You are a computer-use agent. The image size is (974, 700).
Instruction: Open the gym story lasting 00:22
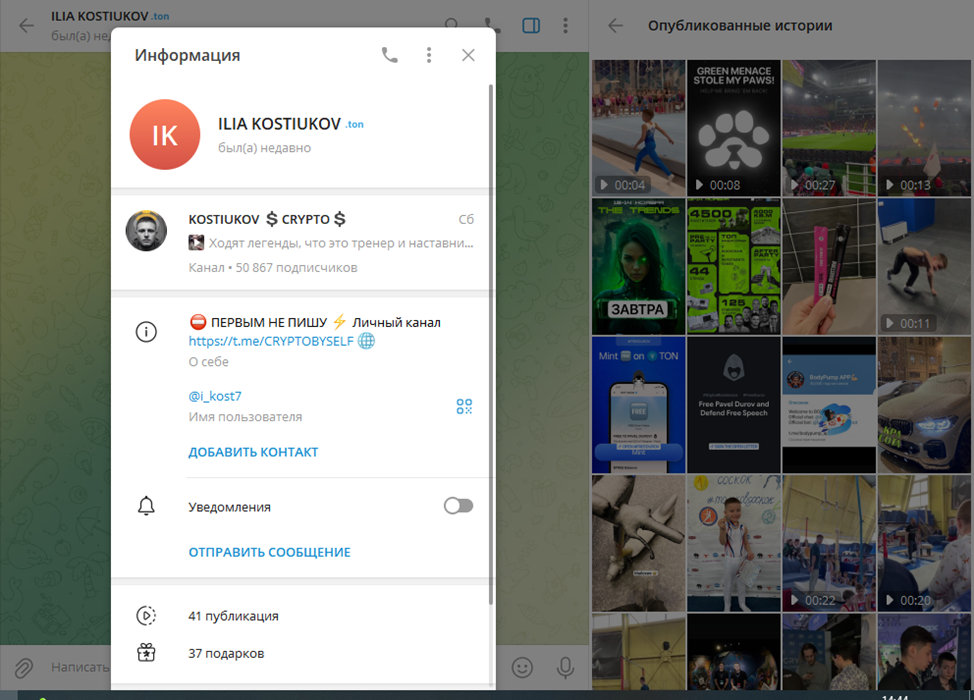829,543
